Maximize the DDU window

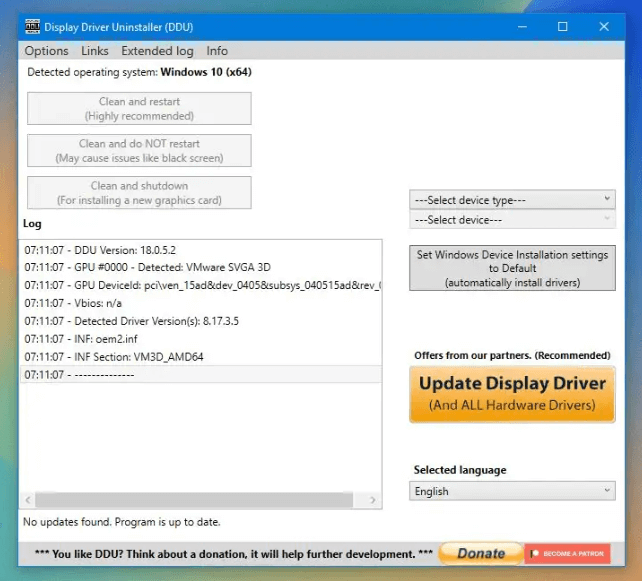(562, 26)
